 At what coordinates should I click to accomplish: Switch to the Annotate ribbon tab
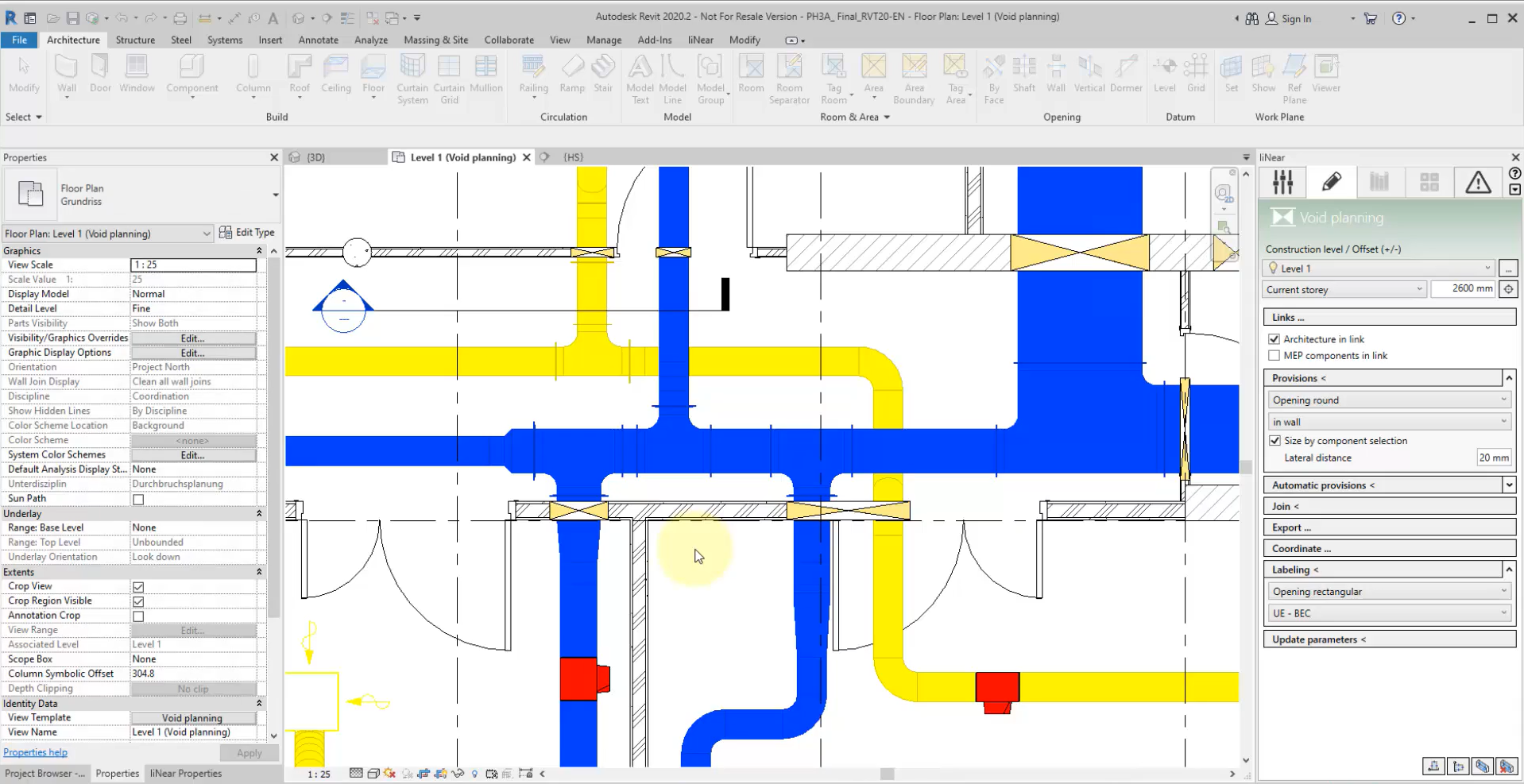click(x=318, y=40)
